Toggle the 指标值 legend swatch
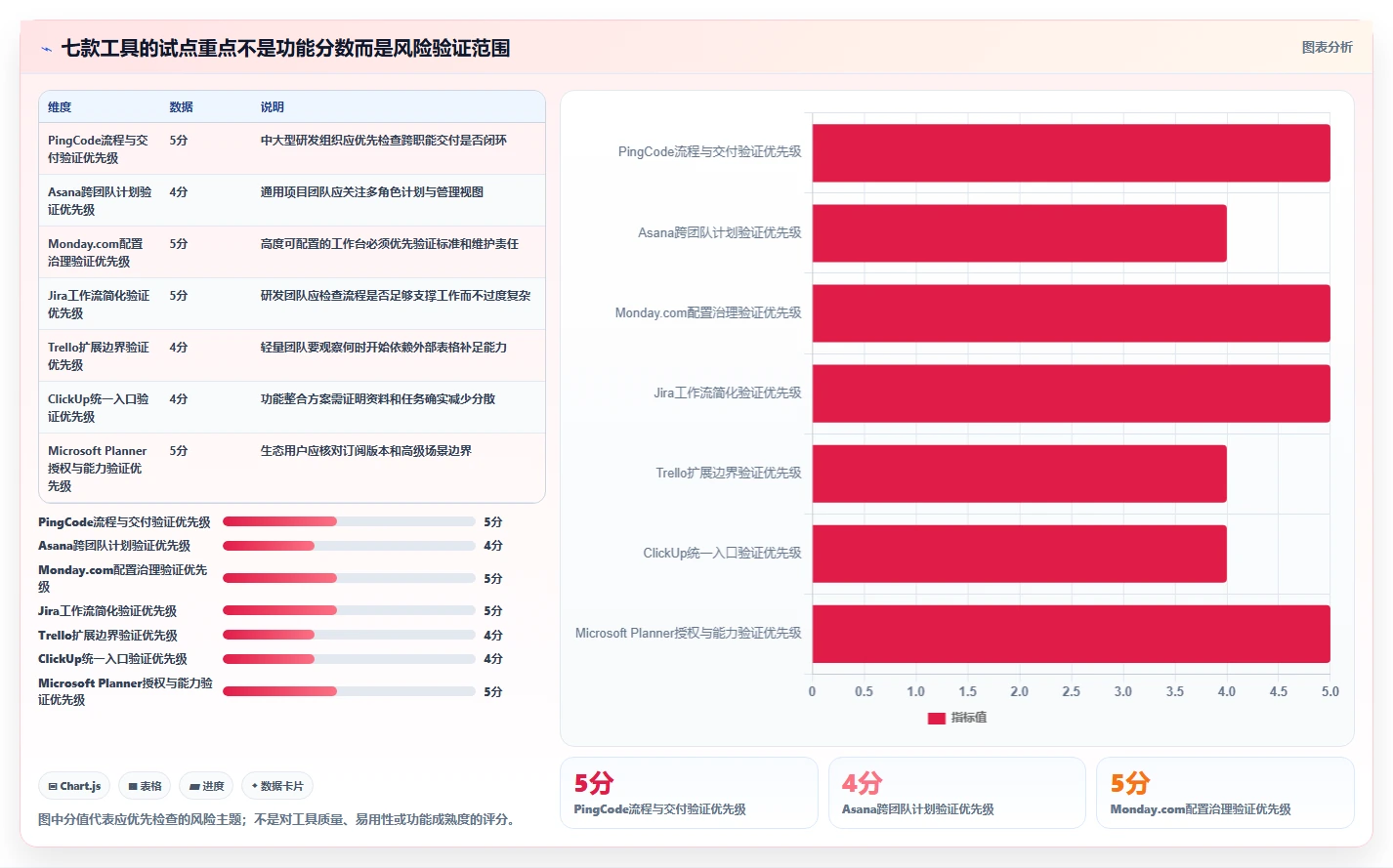 tap(936, 718)
